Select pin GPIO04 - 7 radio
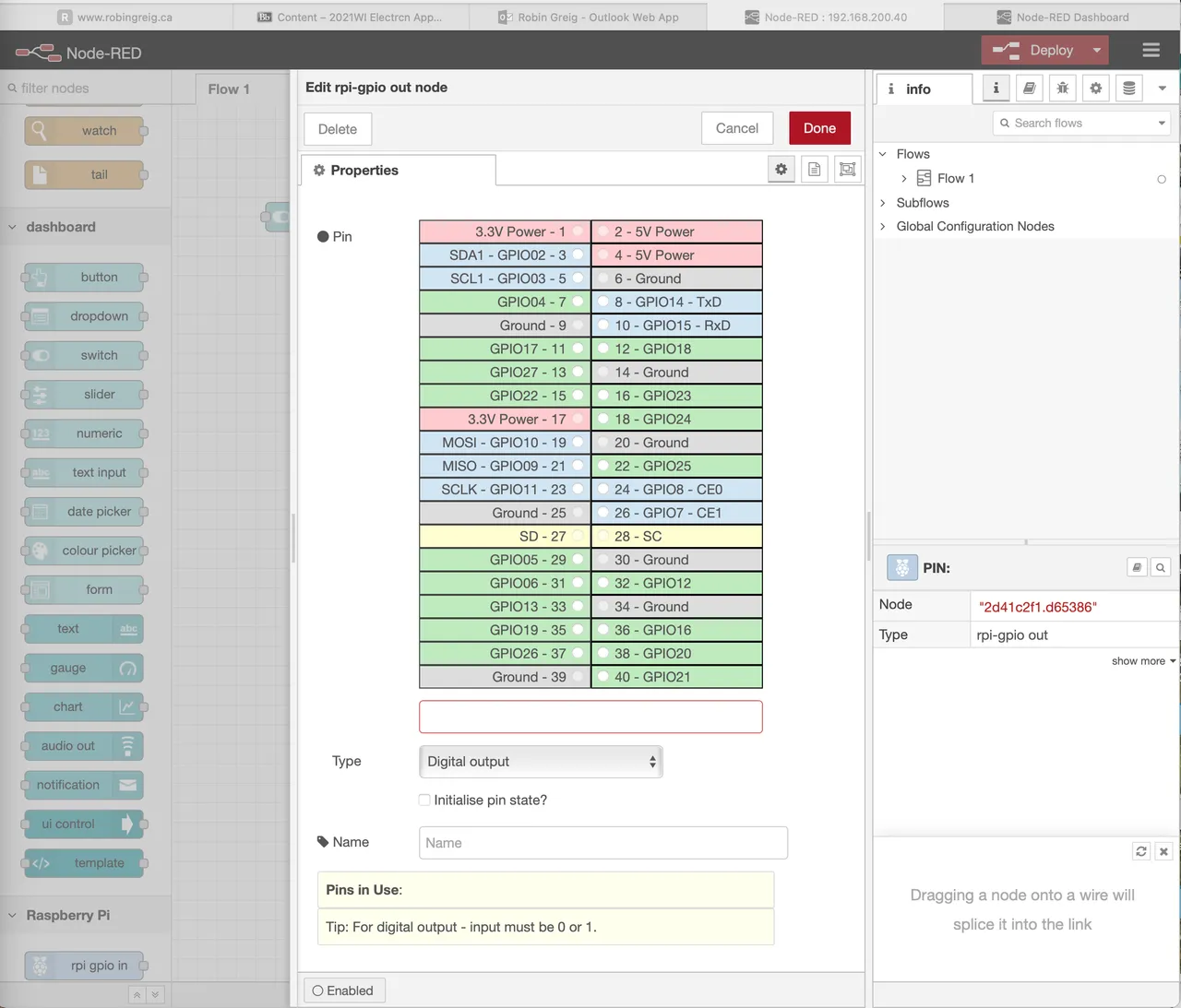 (578, 302)
